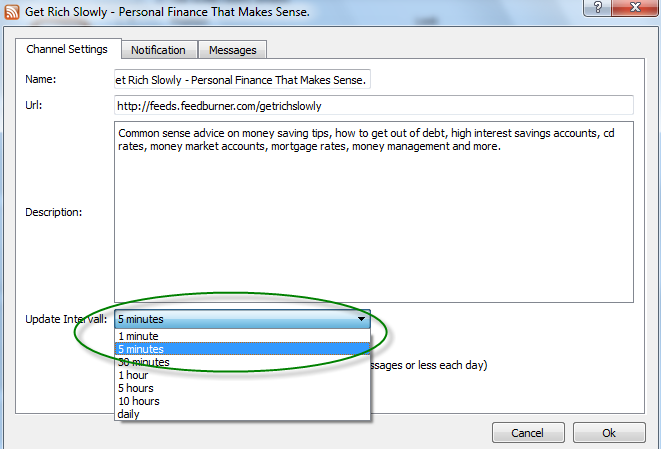The width and height of the screenshot is (661, 449).
Task: Select the Channel Settings tab
Action: click(68, 49)
